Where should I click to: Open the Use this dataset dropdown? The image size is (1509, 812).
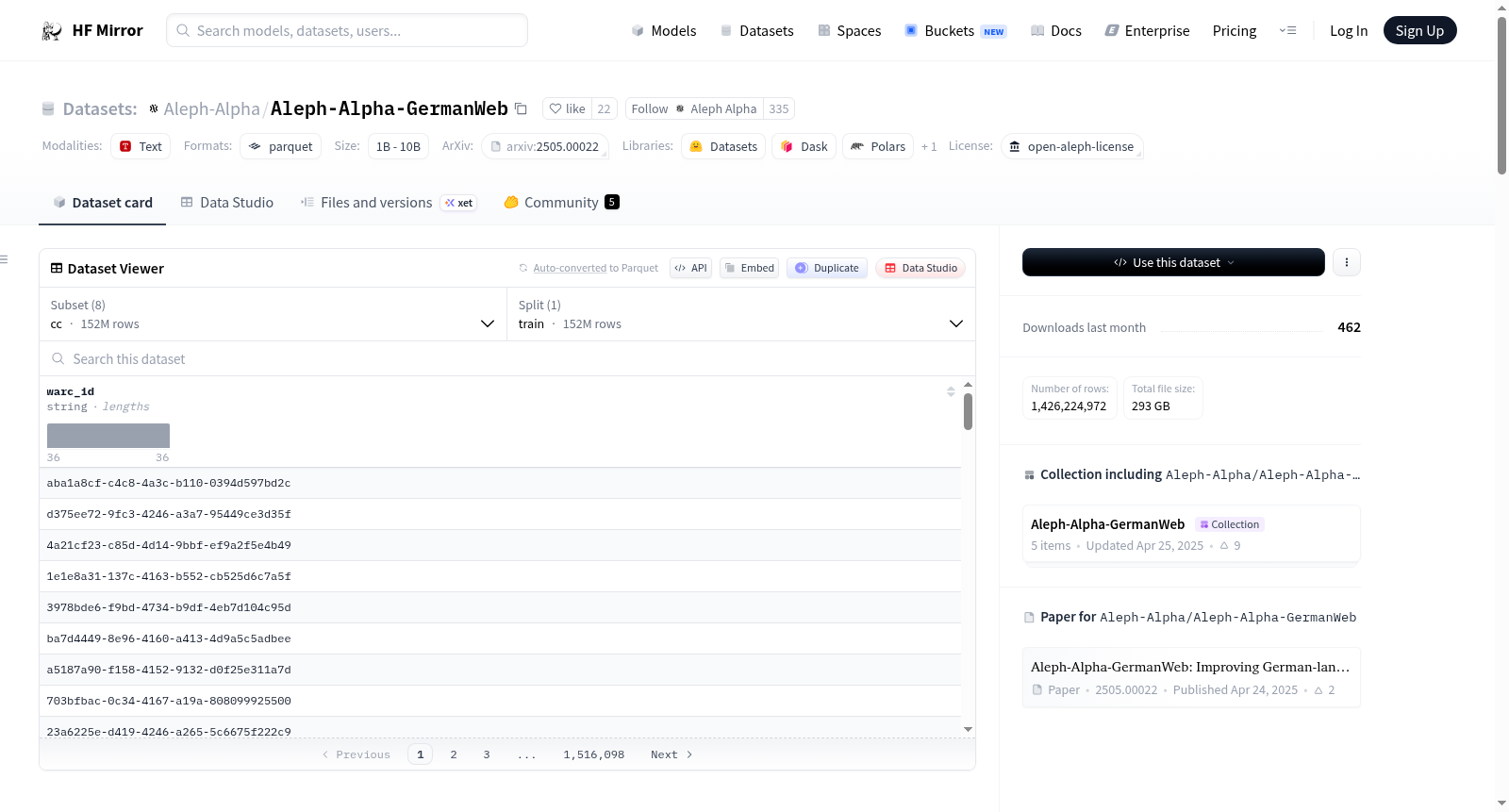(1173, 262)
